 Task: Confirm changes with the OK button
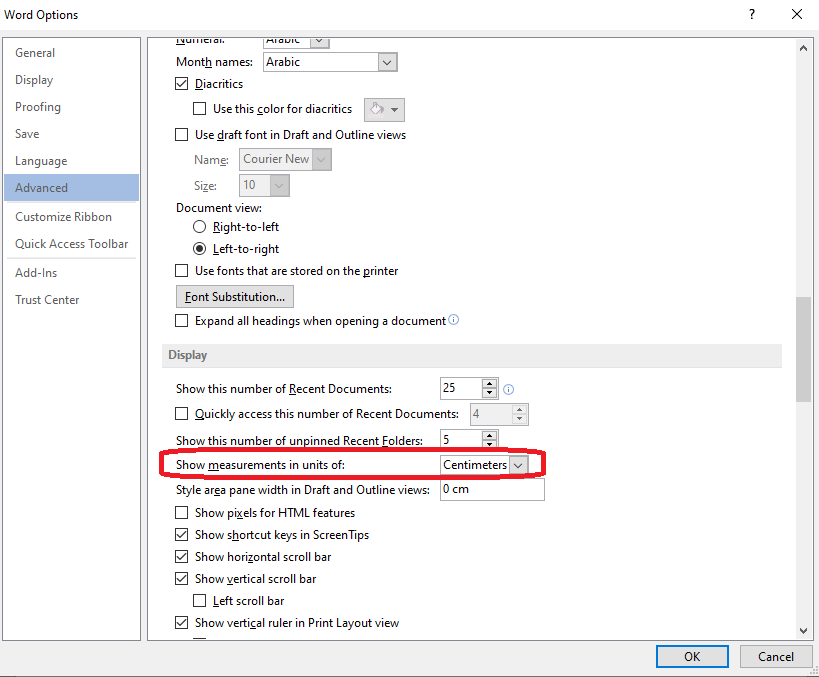(x=692, y=656)
